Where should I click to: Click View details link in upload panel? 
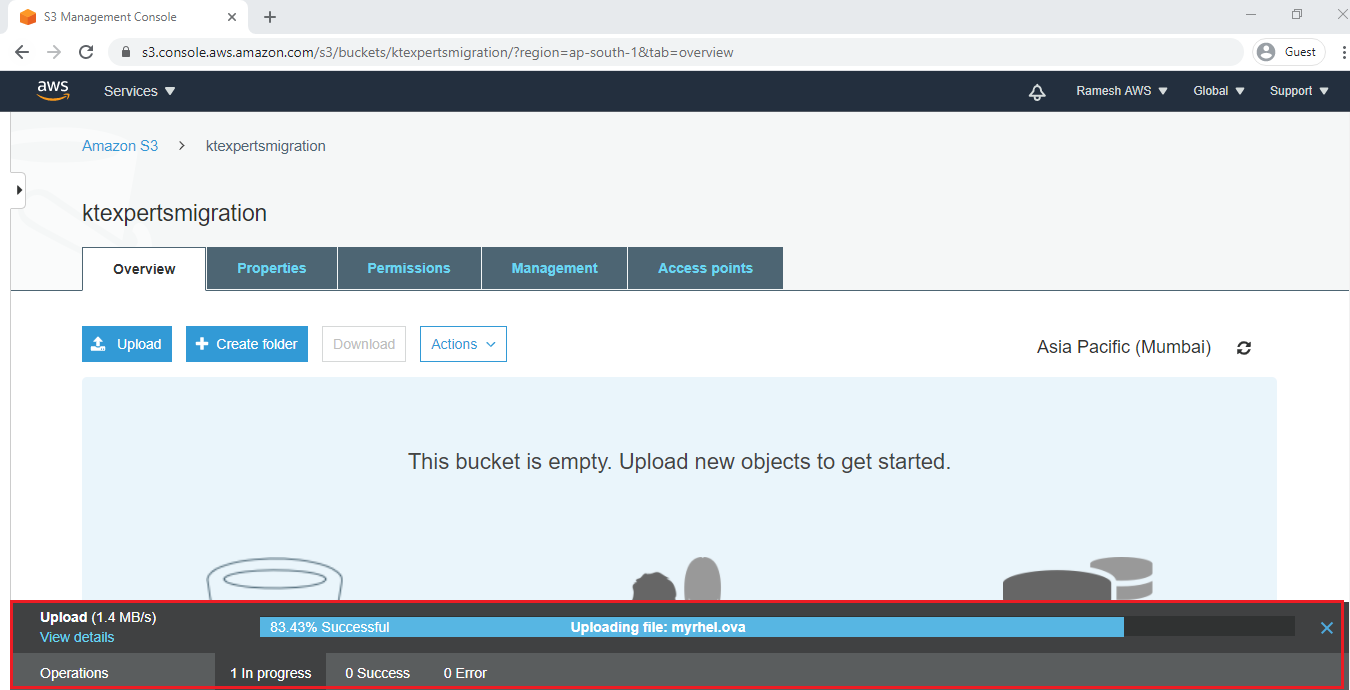77,637
